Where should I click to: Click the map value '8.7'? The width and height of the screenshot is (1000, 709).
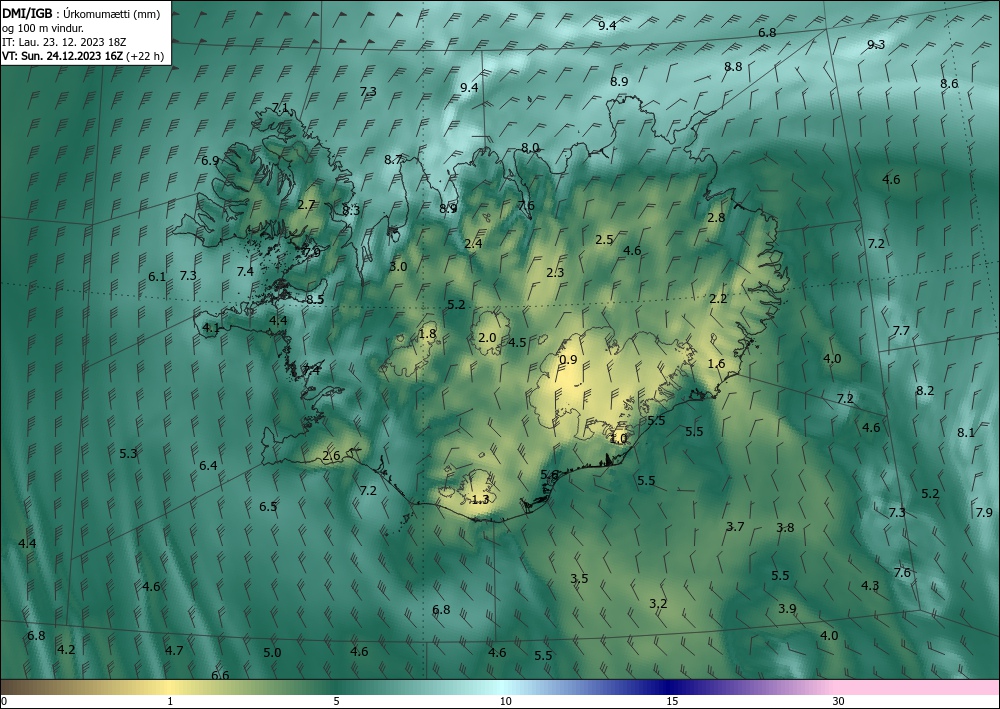393,159
